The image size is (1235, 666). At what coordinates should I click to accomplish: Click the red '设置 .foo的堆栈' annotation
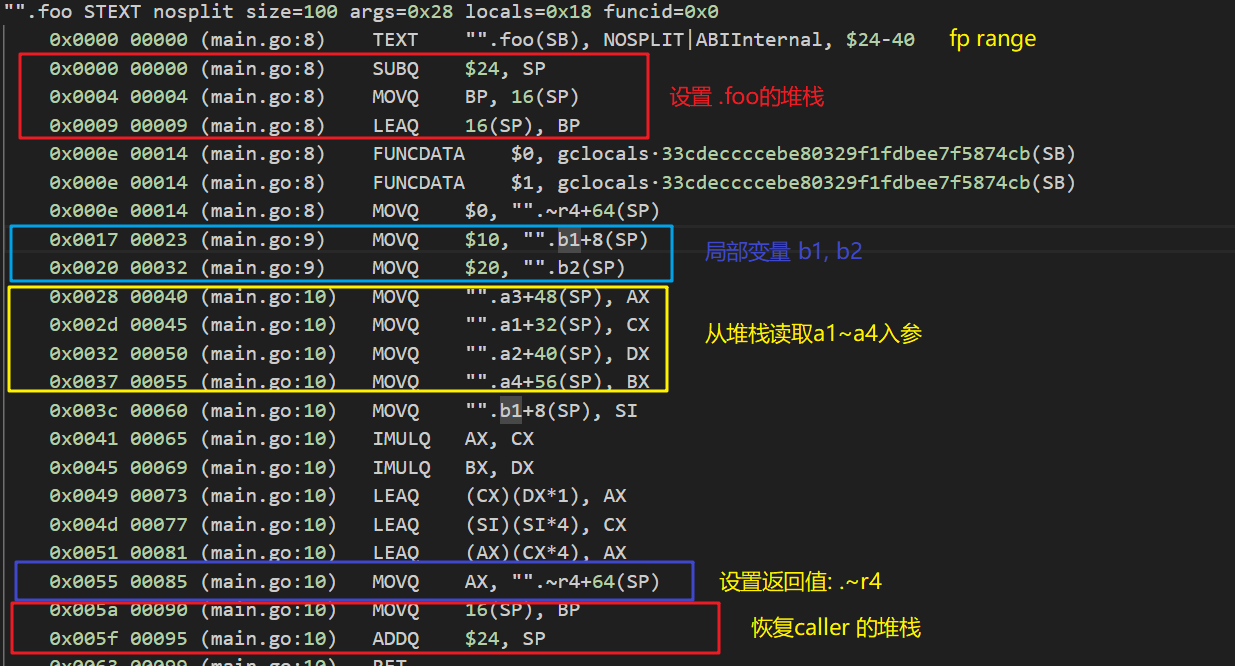click(746, 97)
